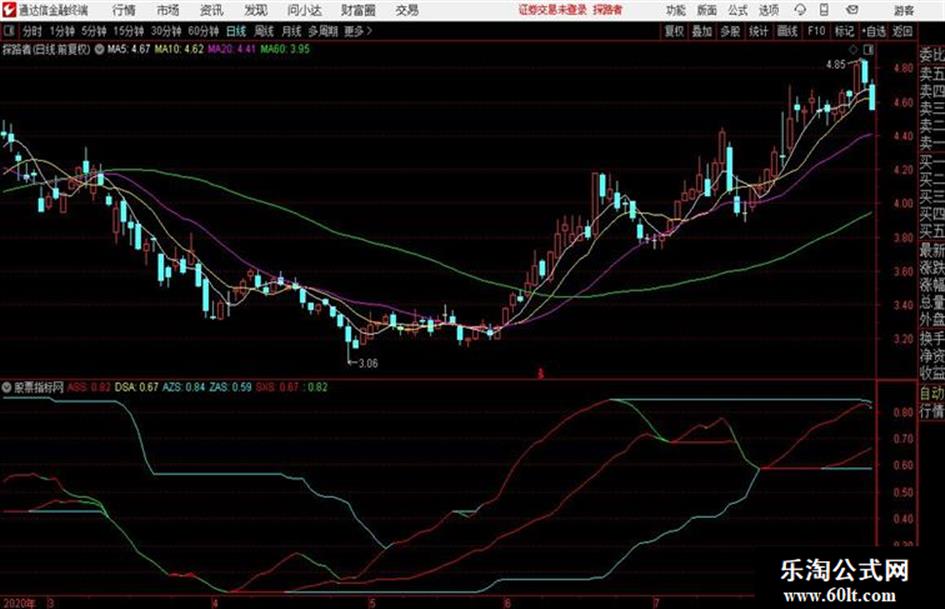
Task: Click the 4.85 high price label
Action: tap(836, 65)
